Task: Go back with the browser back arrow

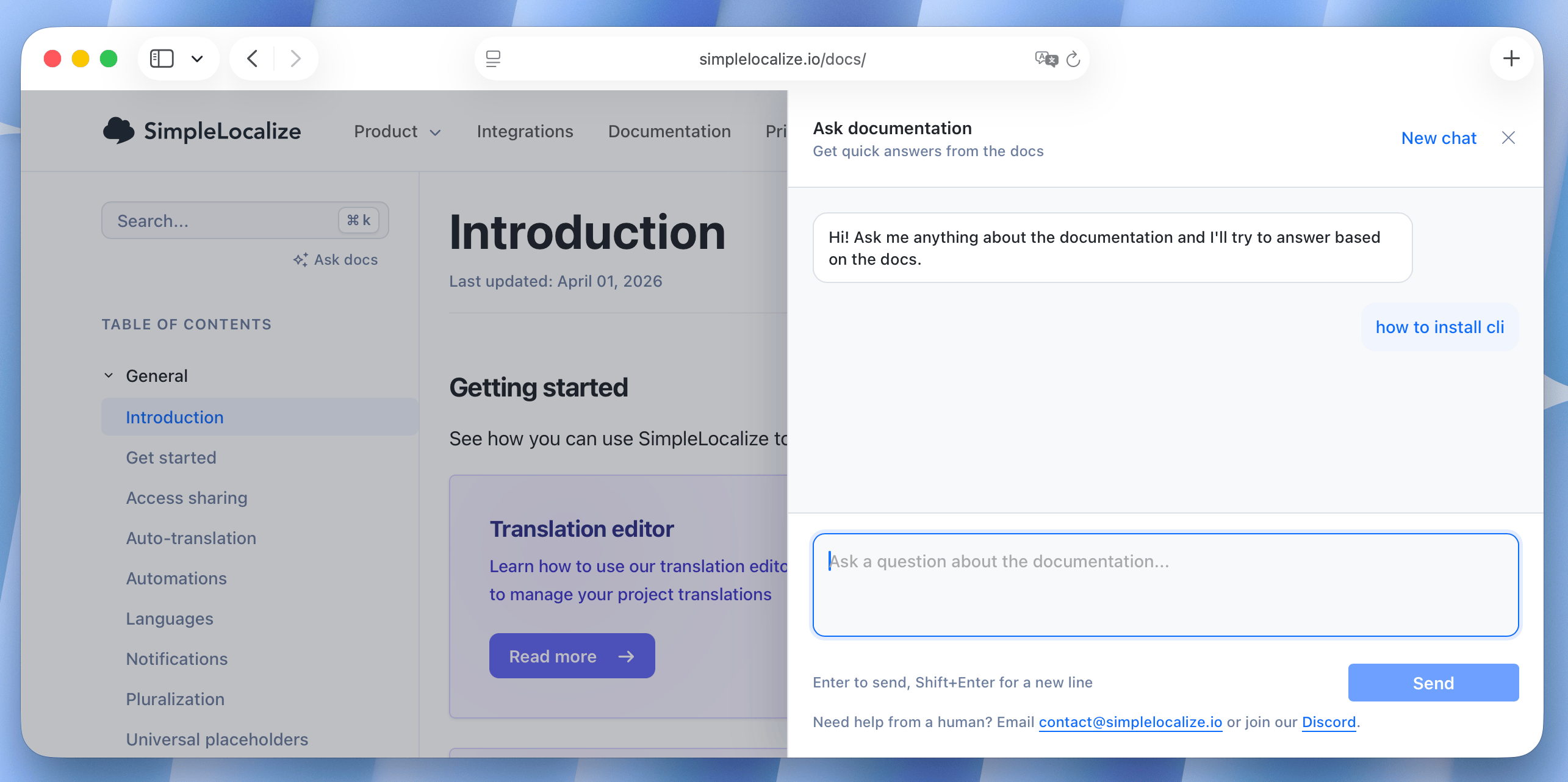Action: (x=252, y=59)
